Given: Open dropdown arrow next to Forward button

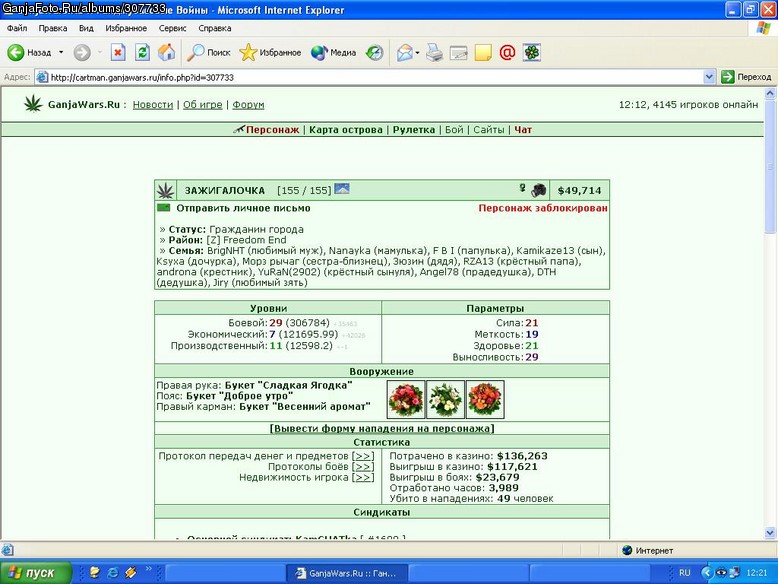Looking at the screenshot, I should 99,52.
